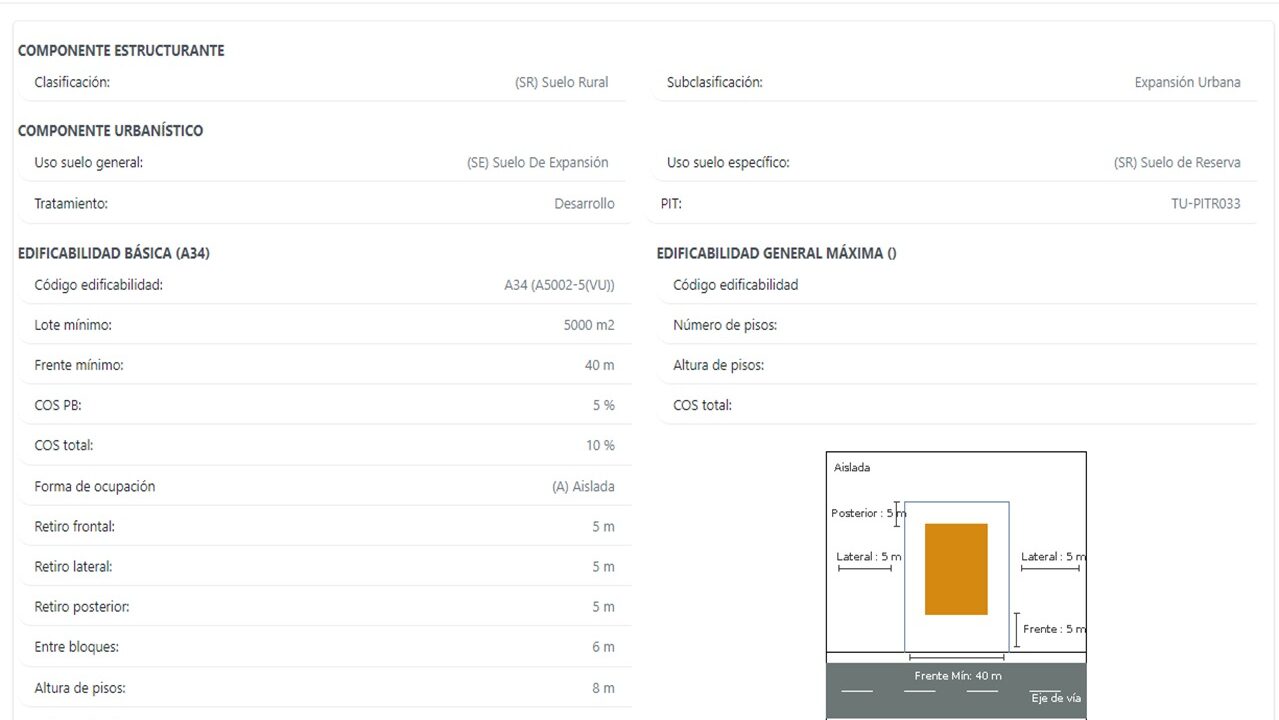Screen dimensions: 1279x720
Task: Select the COMPONENTE URBANÍSTICO heading
Action: click(110, 131)
